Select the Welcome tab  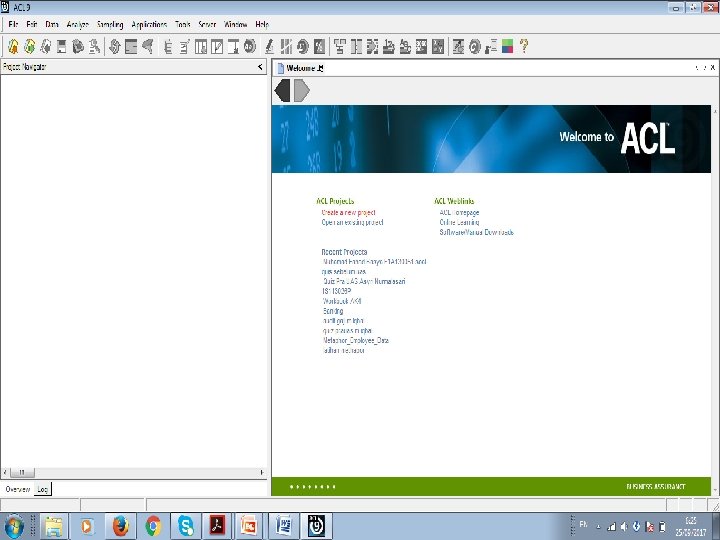pos(300,68)
